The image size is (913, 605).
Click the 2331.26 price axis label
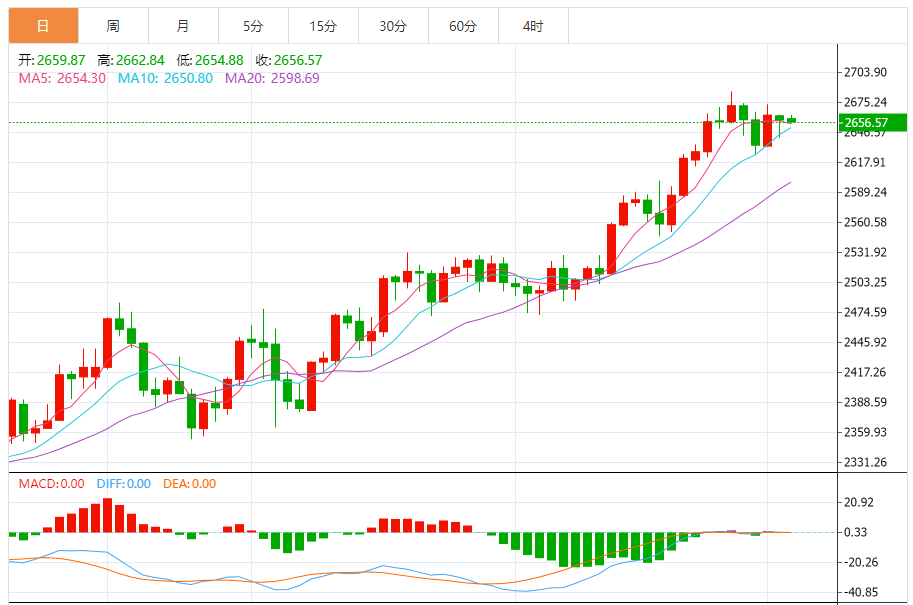coord(865,462)
